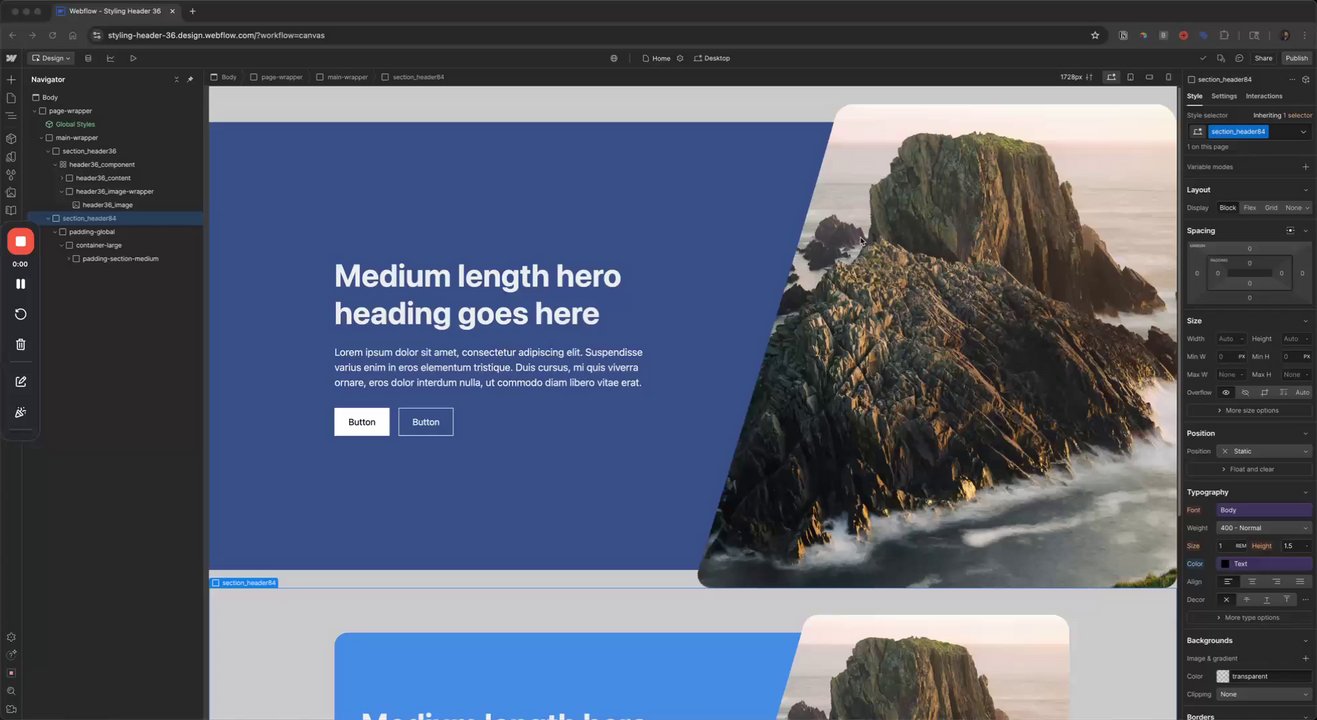Set display to Flex

coord(1250,208)
